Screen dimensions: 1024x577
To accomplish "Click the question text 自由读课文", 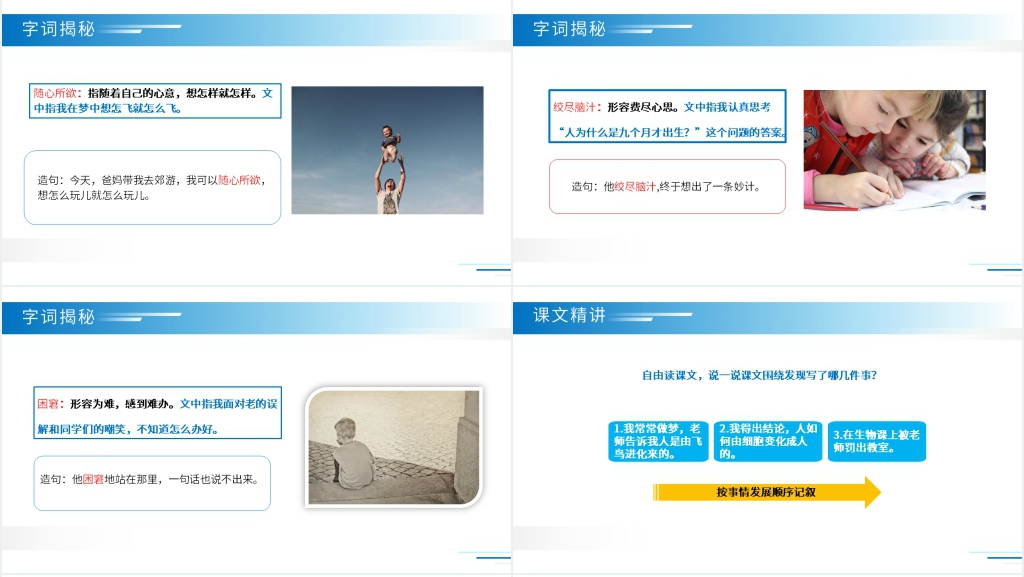I will [x=759, y=376].
